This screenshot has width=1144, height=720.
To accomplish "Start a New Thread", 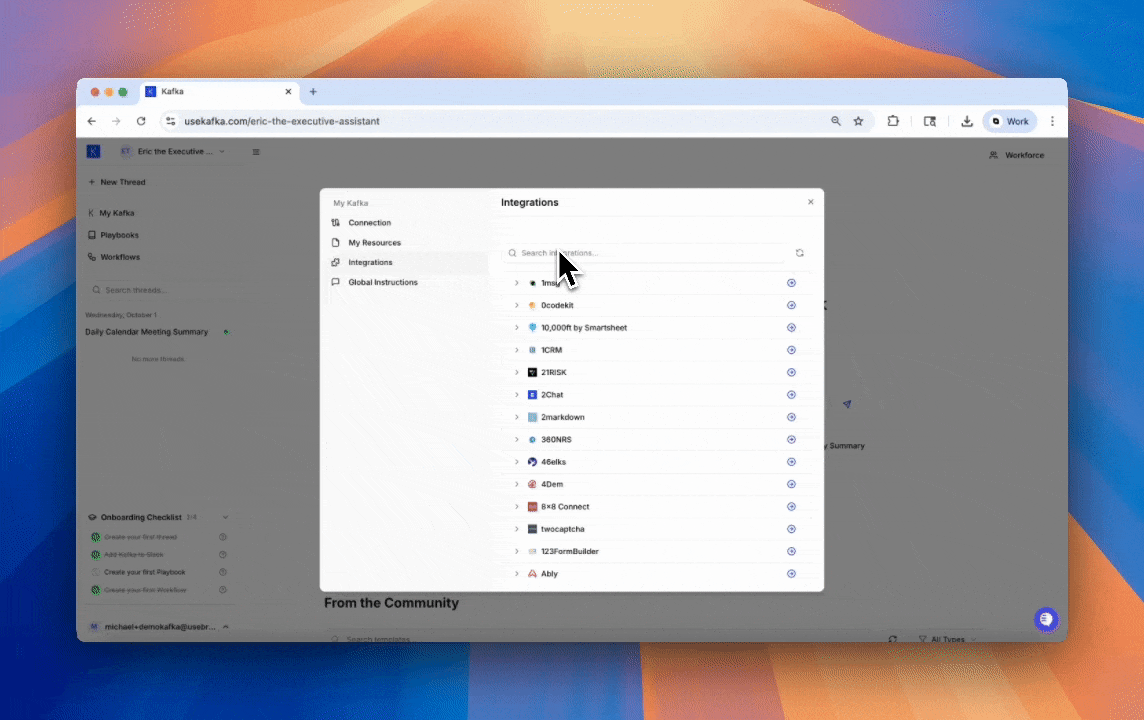I will pos(118,181).
